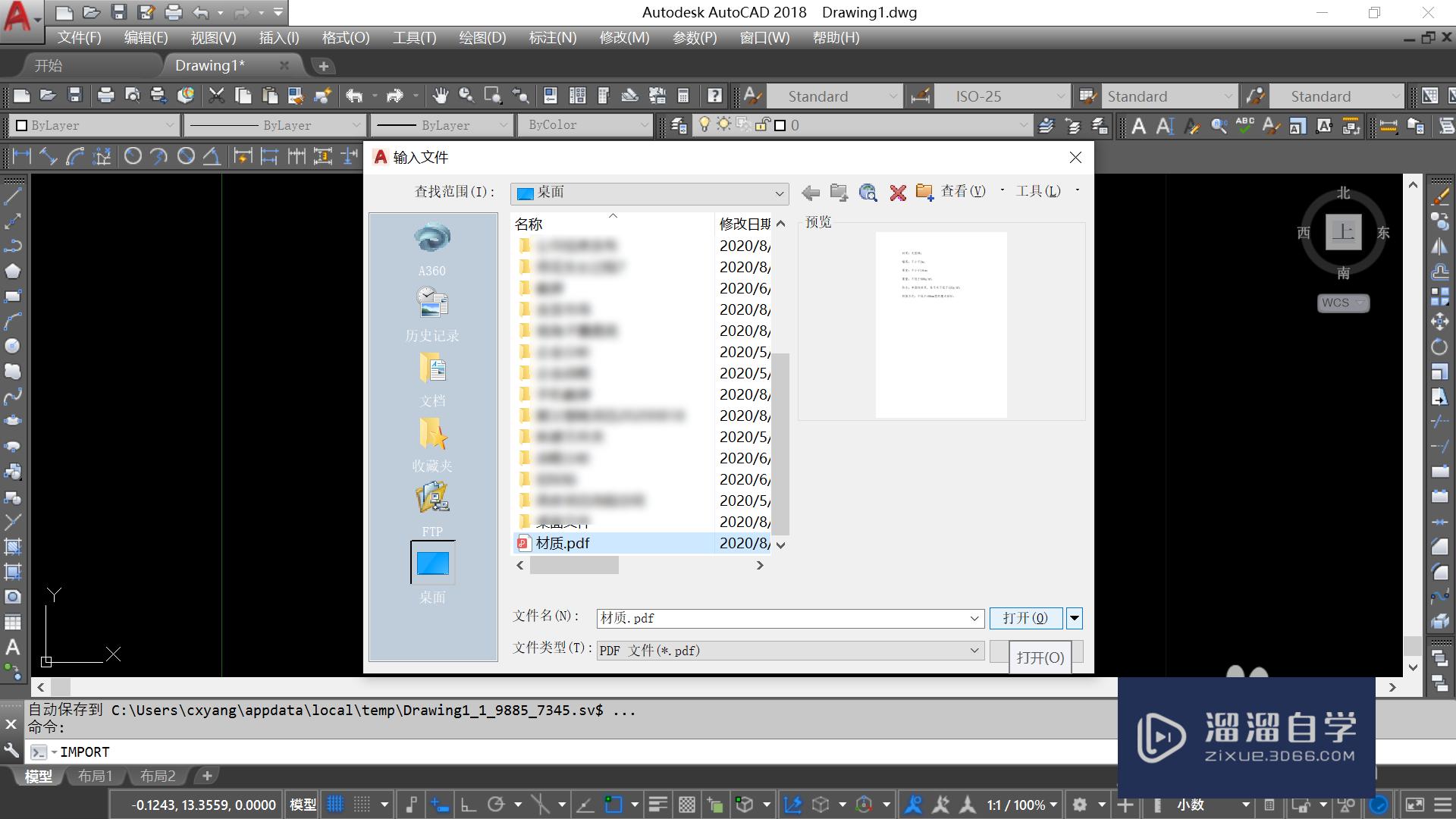1456x819 pixels.
Task: Toggle snap mode in status bar
Action: (363, 805)
